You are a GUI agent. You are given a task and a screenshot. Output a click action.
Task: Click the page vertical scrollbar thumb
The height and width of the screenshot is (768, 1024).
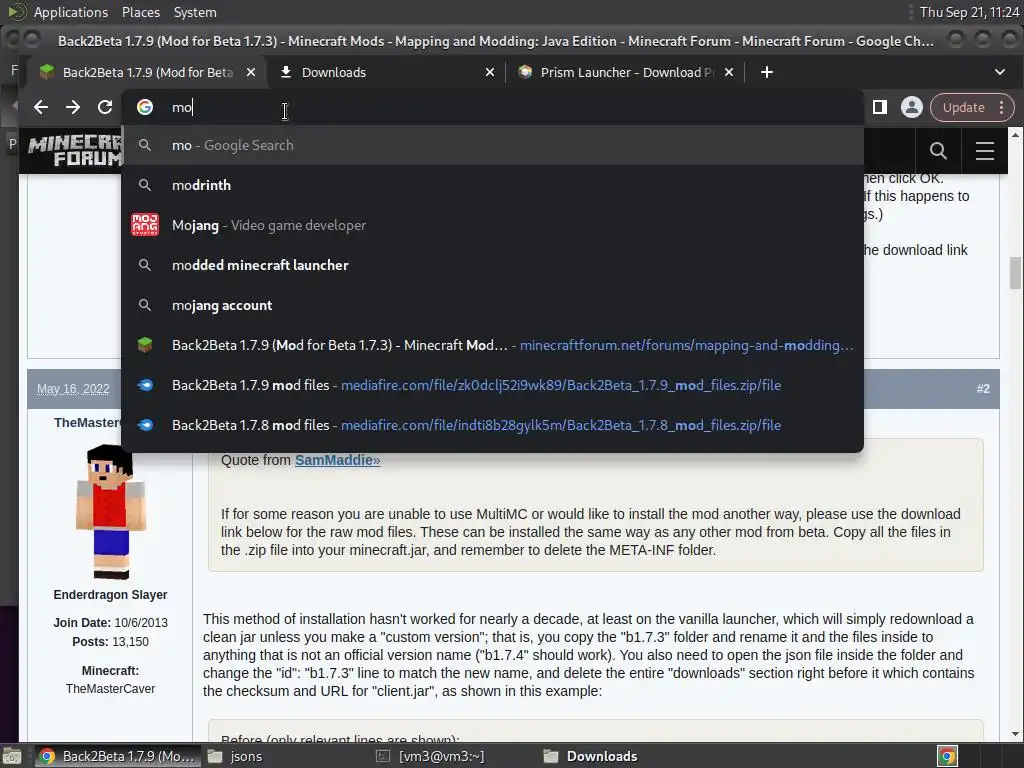pyautogui.click(x=1015, y=272)
